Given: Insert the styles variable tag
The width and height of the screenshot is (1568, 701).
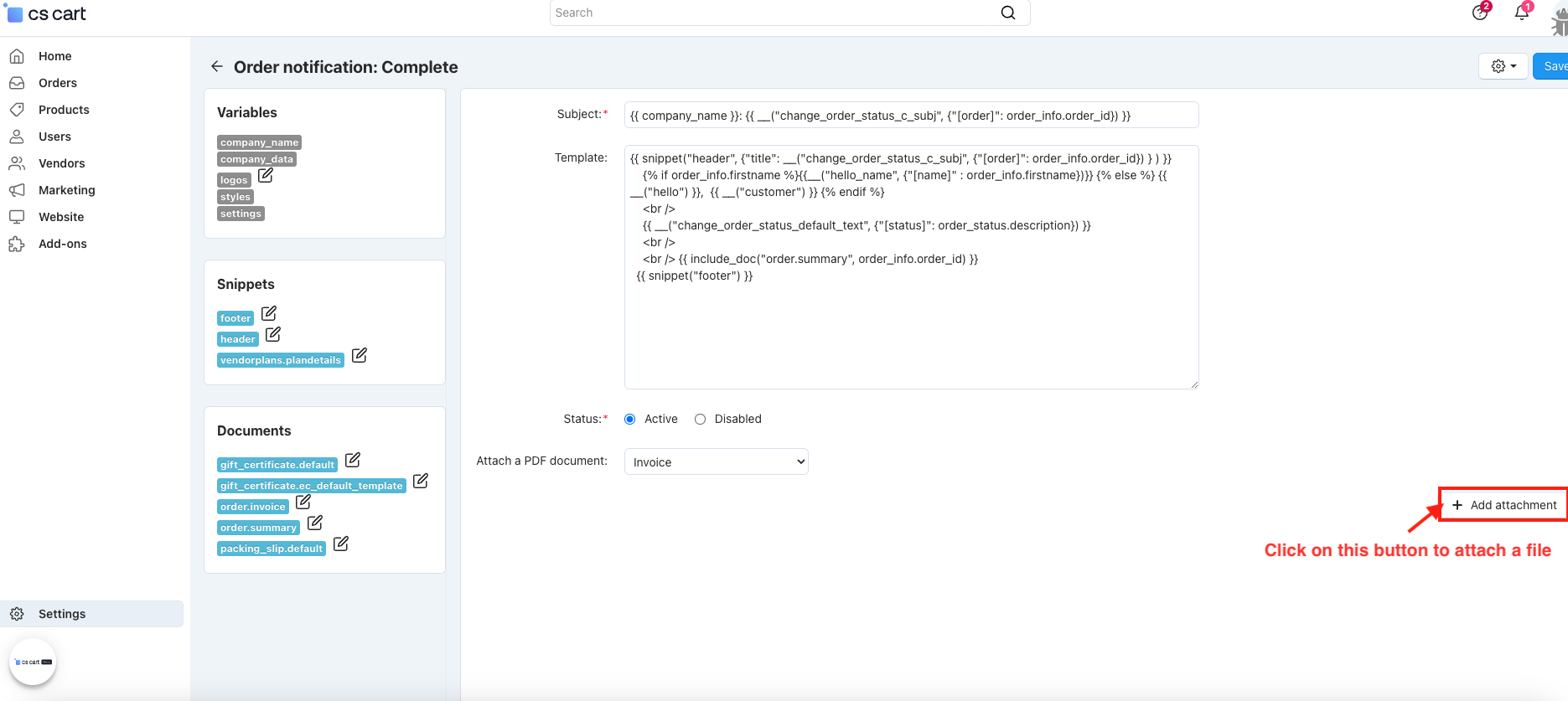Looking at the screenshot, I should click(235, 197).
